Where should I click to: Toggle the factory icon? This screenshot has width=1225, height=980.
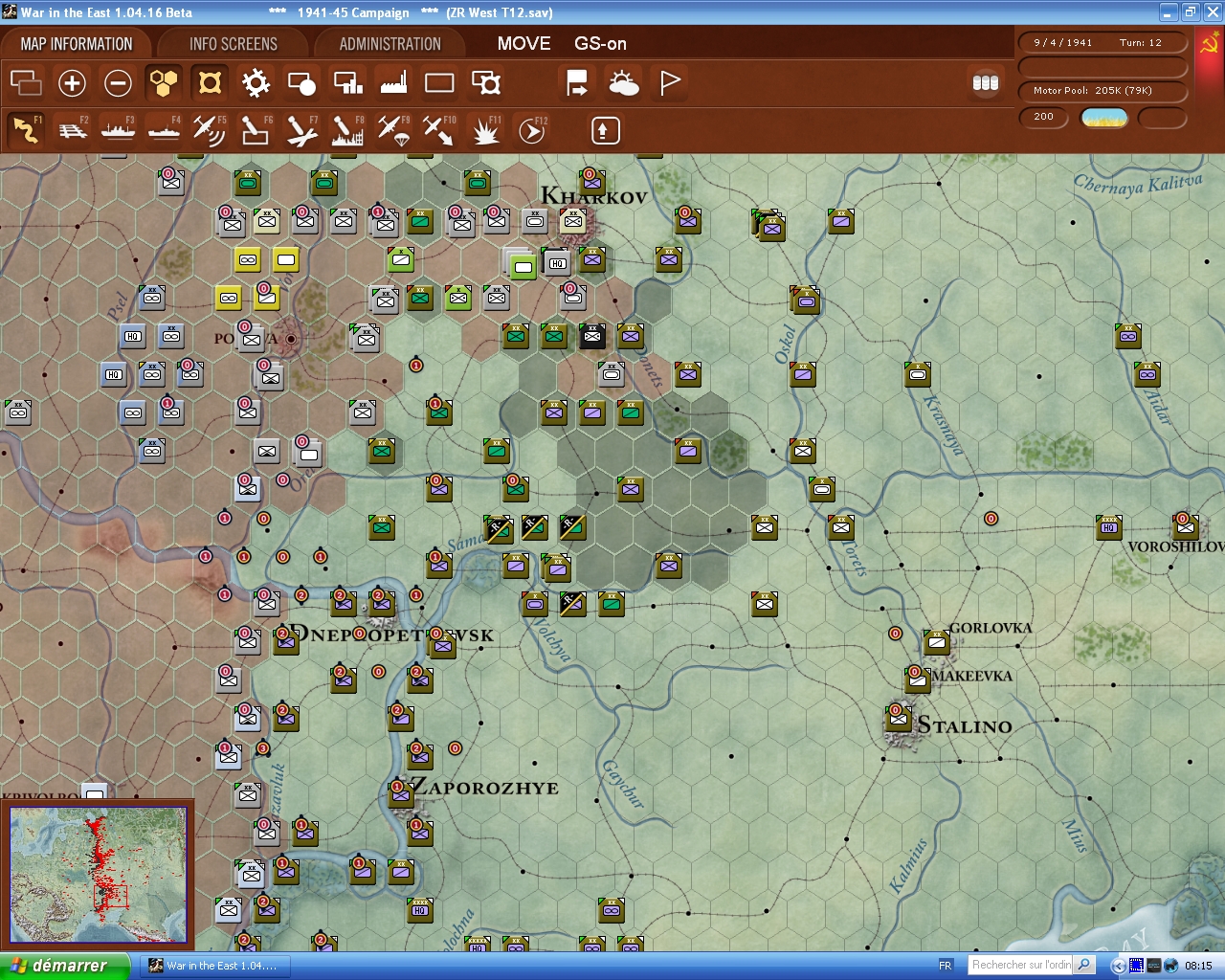tap(393, 83)
